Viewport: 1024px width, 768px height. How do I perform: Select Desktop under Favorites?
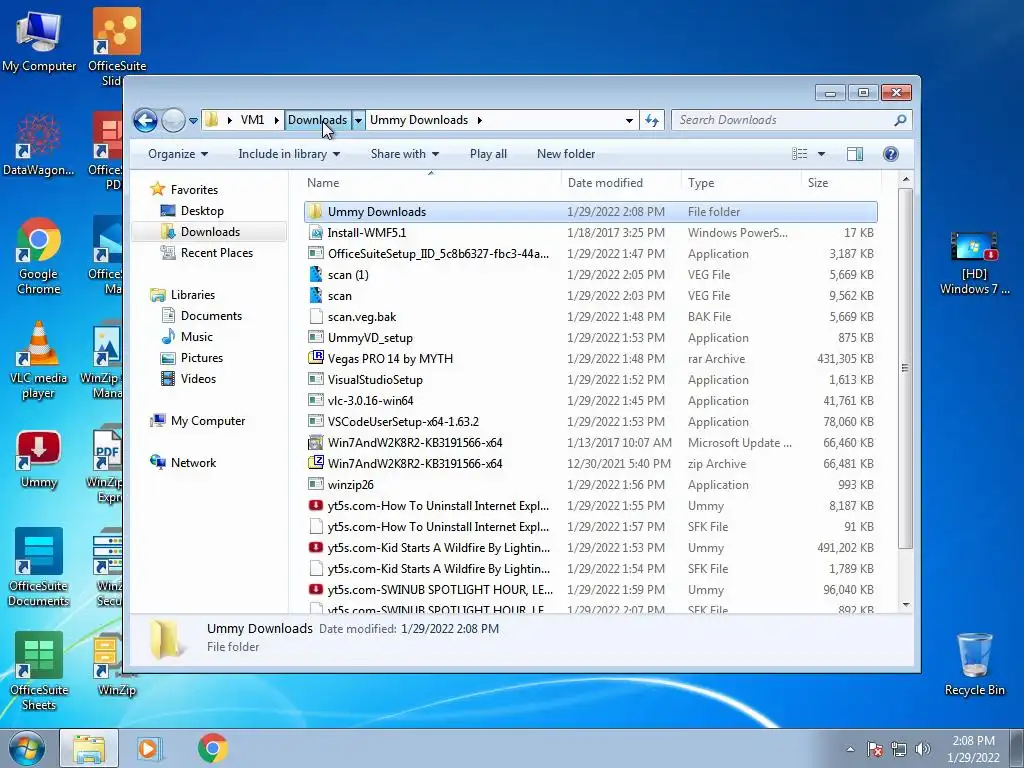(x=202, y=211)
